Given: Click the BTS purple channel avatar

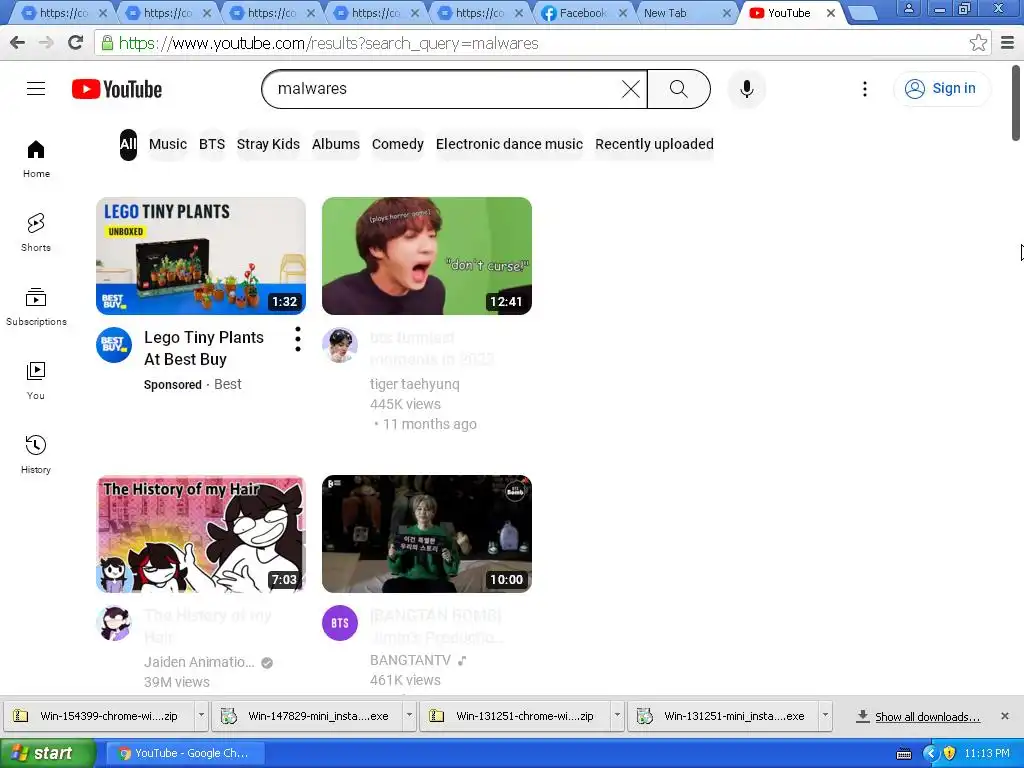Looking at the screenshot, I should [340, 622].
